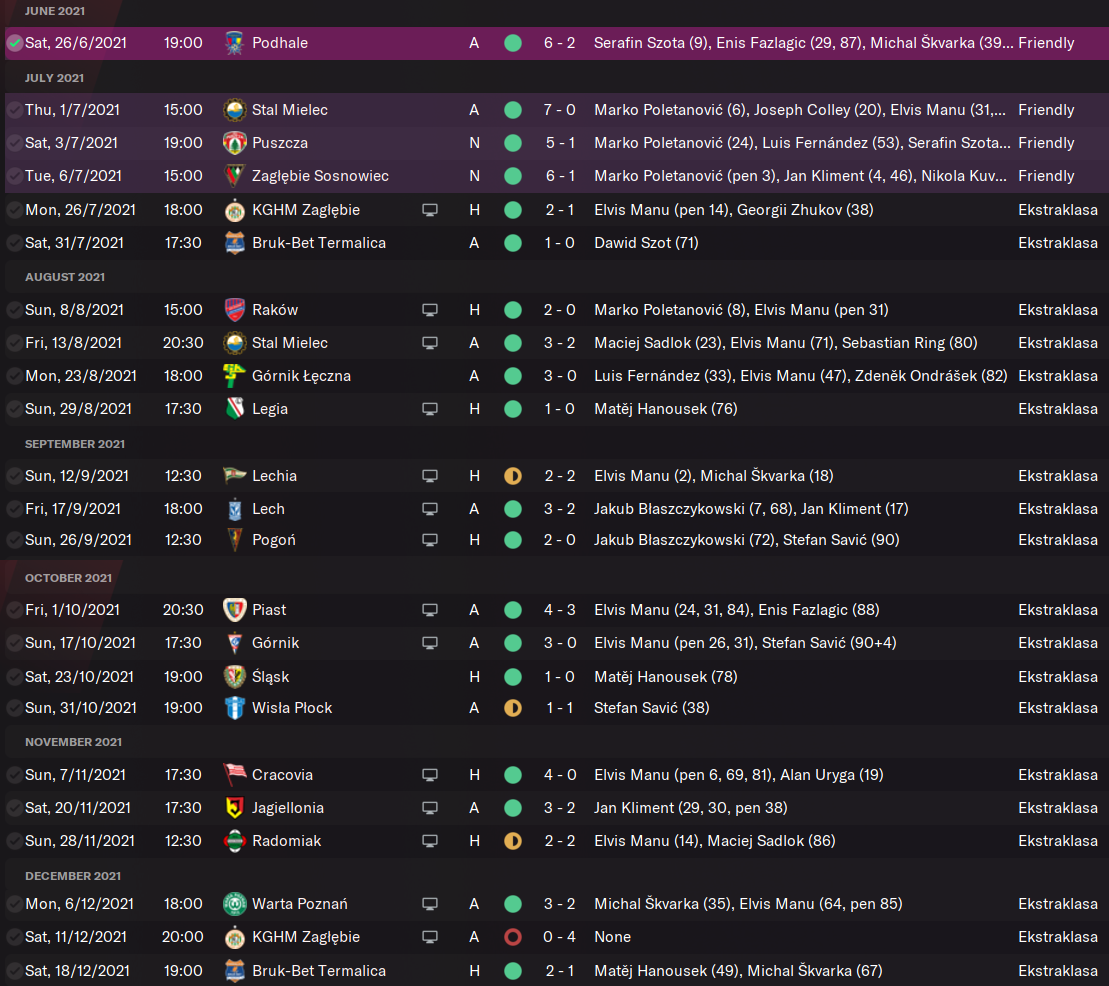Viewport: 1109px width, 986px height.
Task: Click TV broadcast icon for Cracovia match
Action: (429, 775)
